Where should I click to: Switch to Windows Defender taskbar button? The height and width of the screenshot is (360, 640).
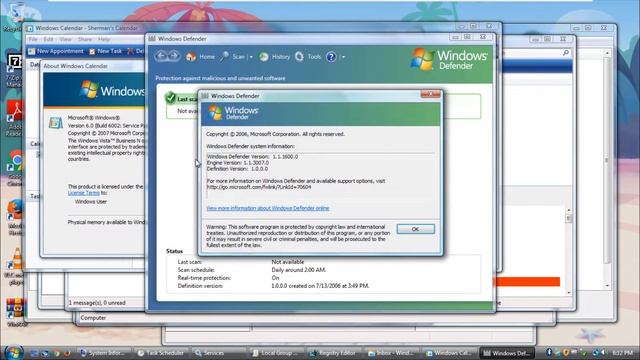pos(507,353)
